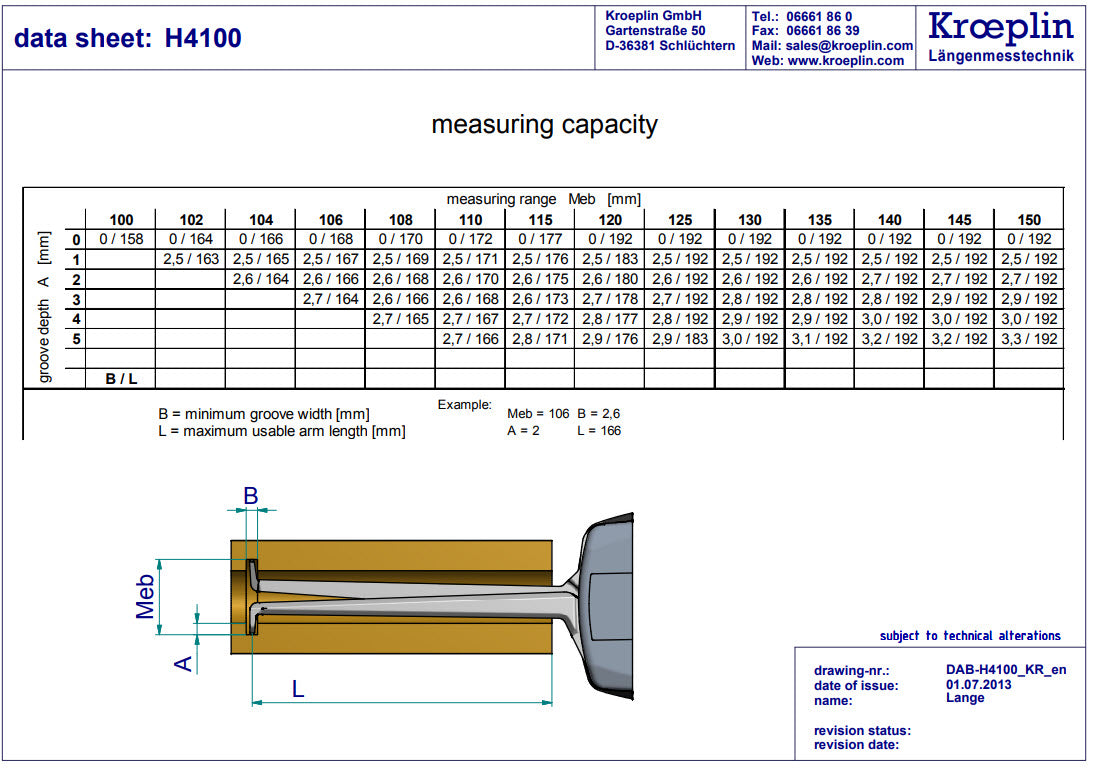Select the measuring capacity heading
1093x769 pixels.
click(544, 125)
